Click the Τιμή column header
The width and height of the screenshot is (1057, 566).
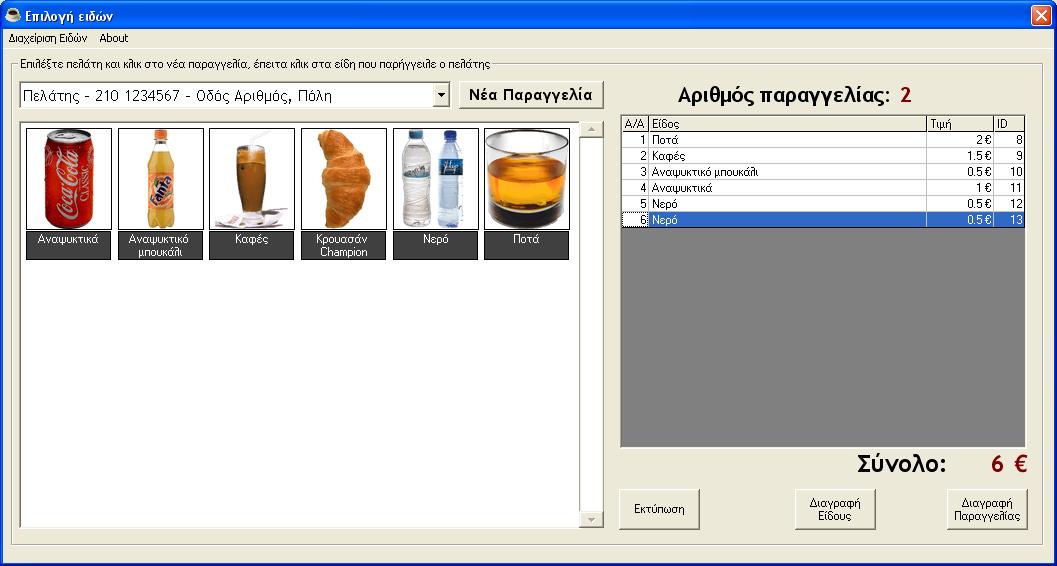pyautogui.click(x=960, y=124)
